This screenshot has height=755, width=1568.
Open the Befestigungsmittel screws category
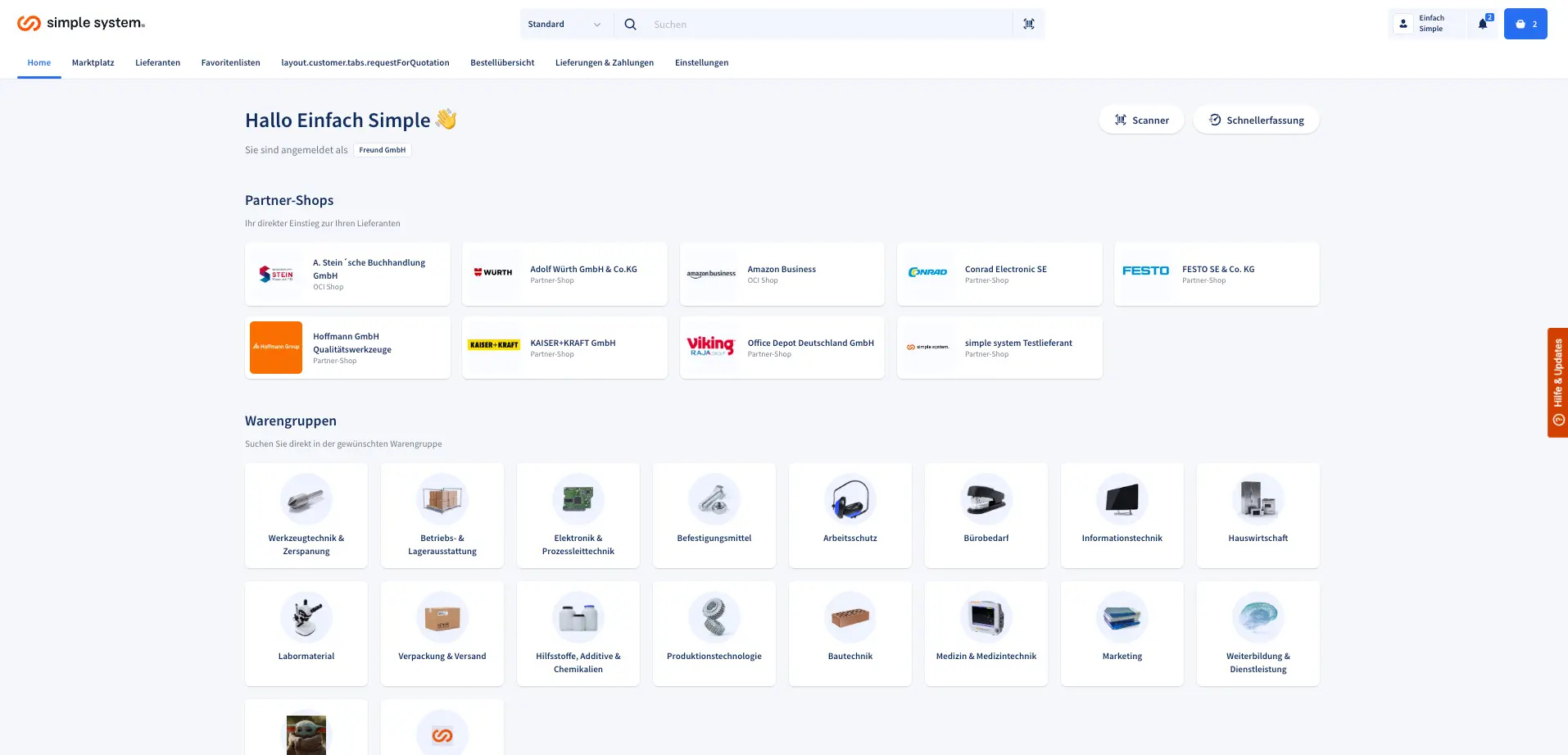[x=714, y=515]
